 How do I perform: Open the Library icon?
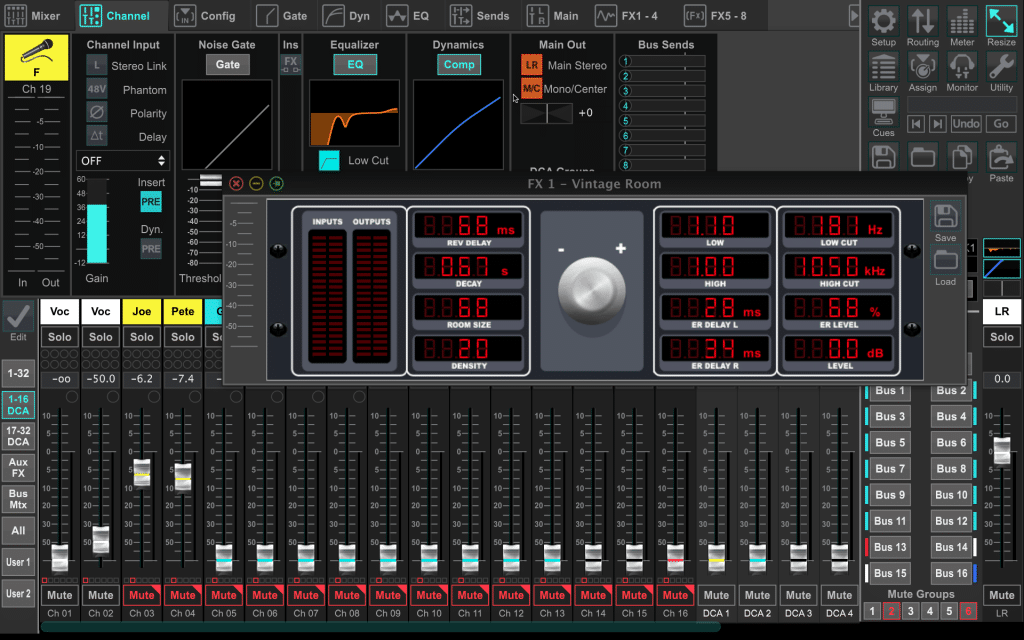[x=883, y=72]
